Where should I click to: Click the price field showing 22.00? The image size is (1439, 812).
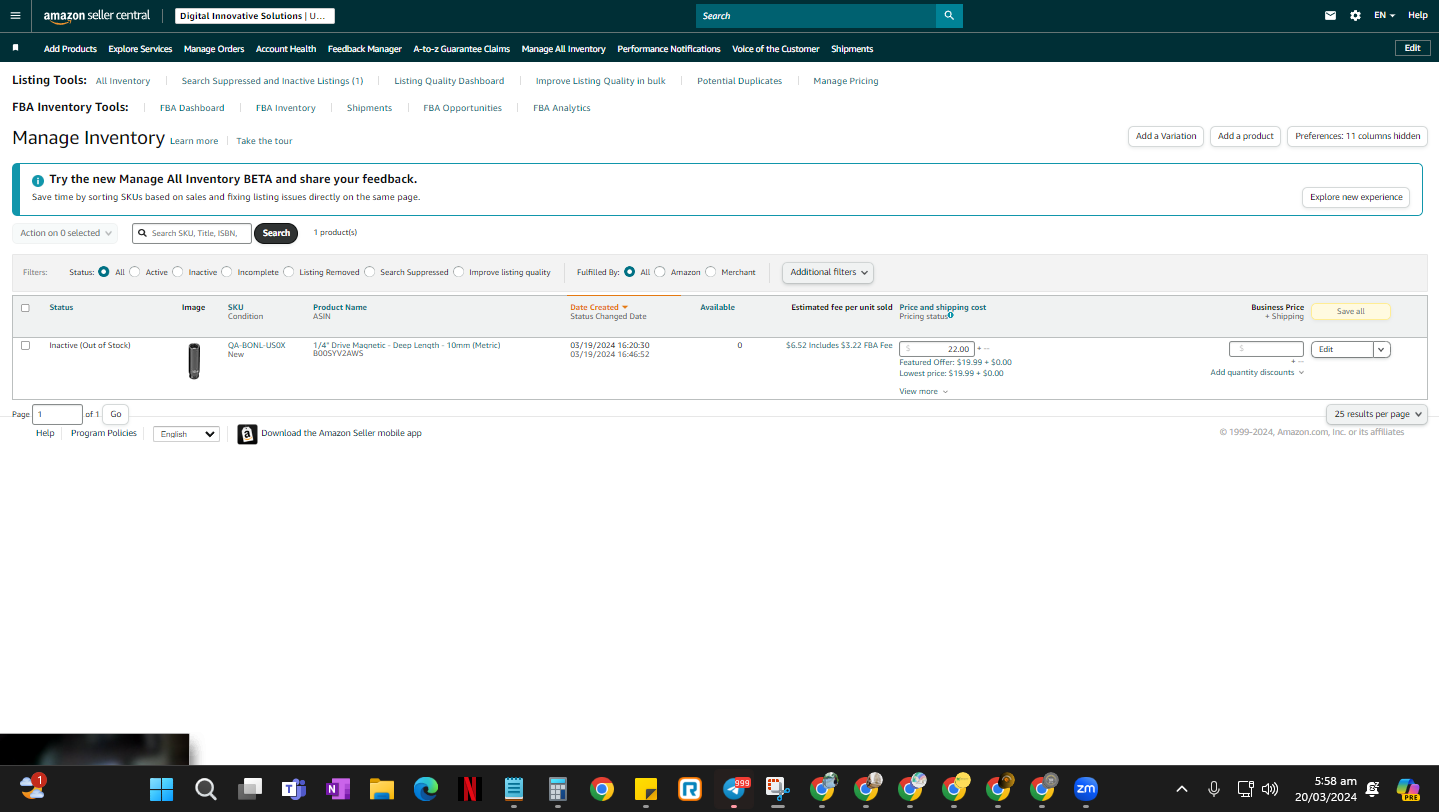937,349
